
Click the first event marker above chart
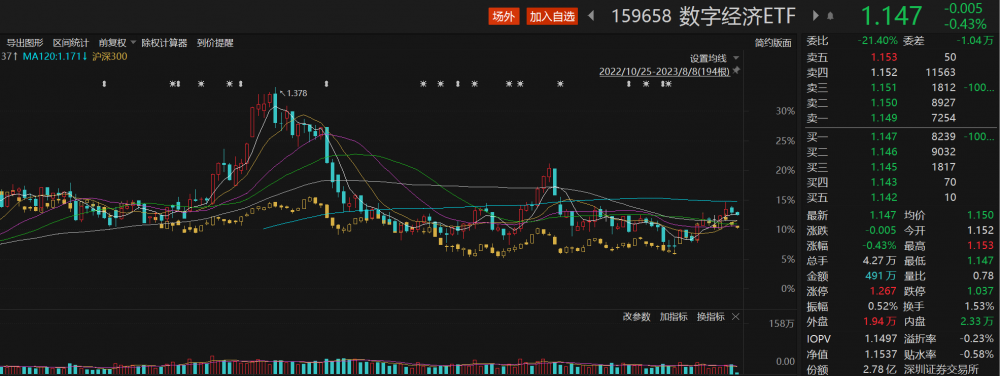(105, 84)
